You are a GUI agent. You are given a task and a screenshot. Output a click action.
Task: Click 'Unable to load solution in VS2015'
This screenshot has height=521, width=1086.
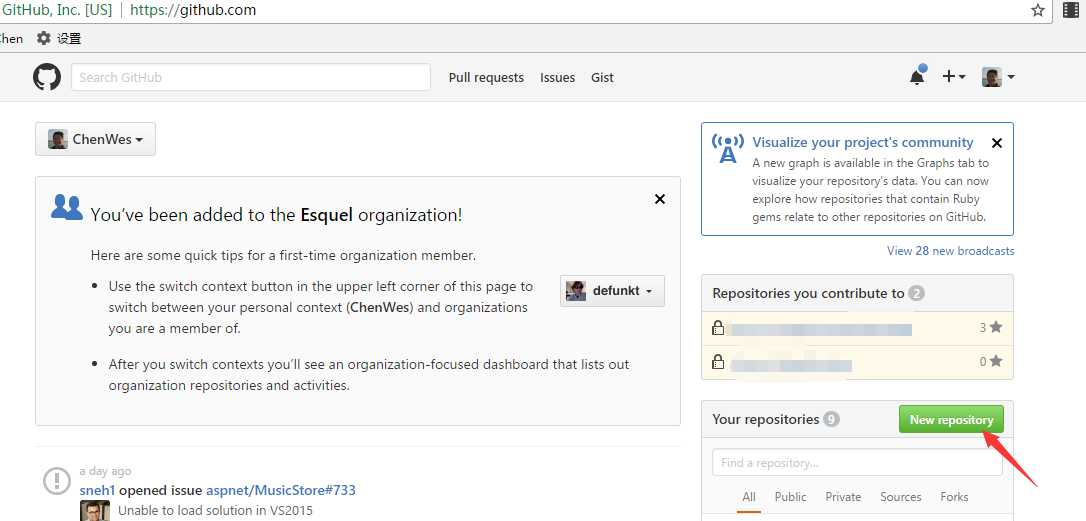[215, 511]
